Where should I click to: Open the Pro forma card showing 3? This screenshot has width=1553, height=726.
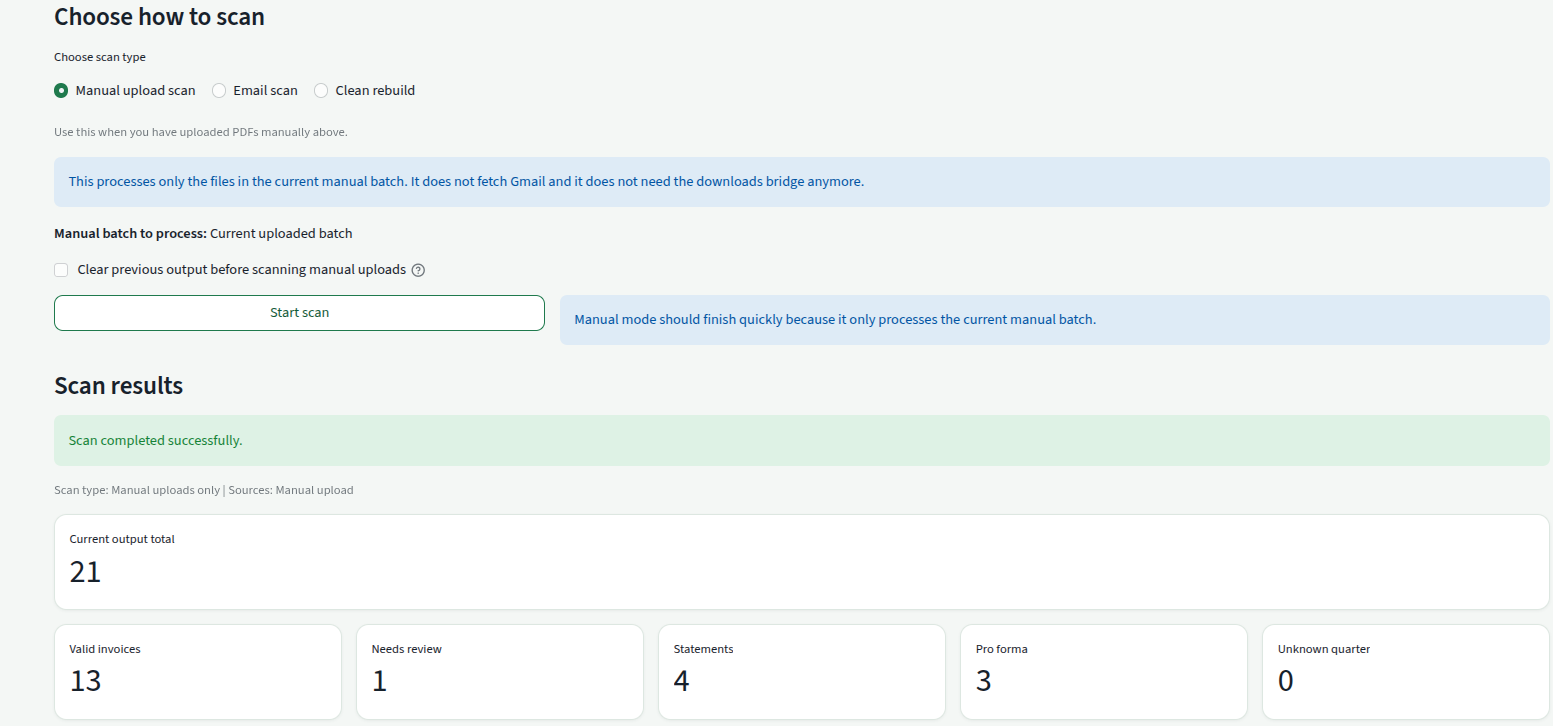tap(1104, 672)
